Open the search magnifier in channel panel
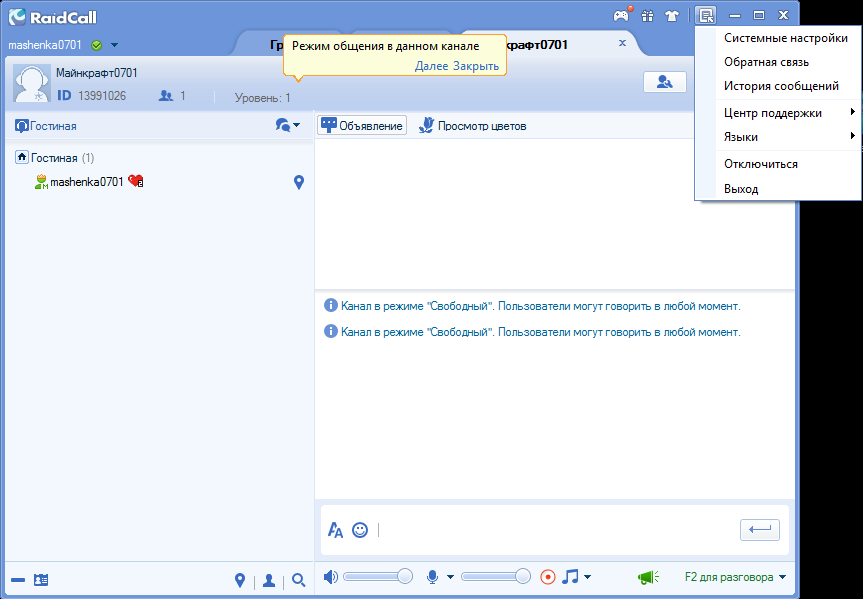863x599 pixels. point(299,580)
